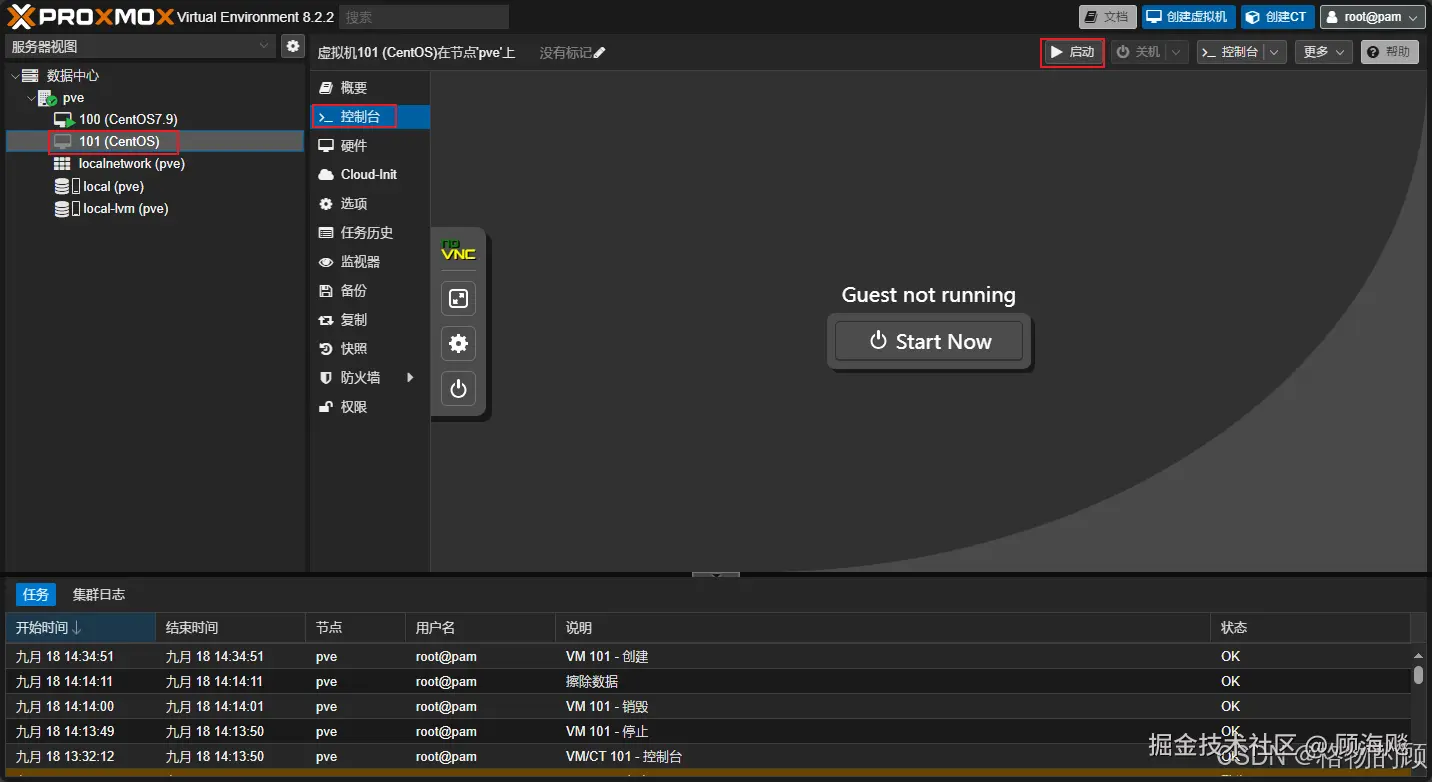The height and width of the screenshot is (782, 1432).
Task: Sort by 结束时间 column header
Action: 230,628
